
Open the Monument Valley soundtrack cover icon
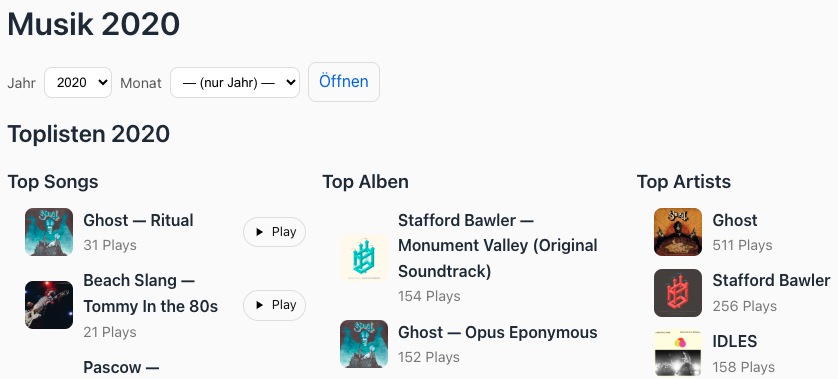(x=364, y=258)
